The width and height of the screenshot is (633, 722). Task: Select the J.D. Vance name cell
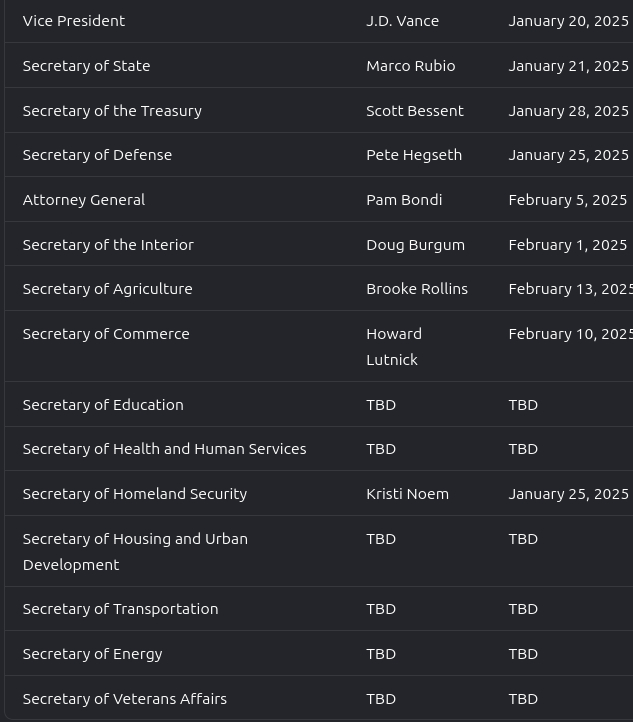[402, 21]
